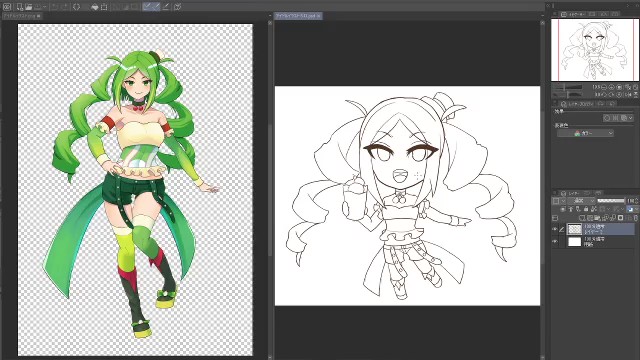Click Merge with Layer Below icon

613,218
